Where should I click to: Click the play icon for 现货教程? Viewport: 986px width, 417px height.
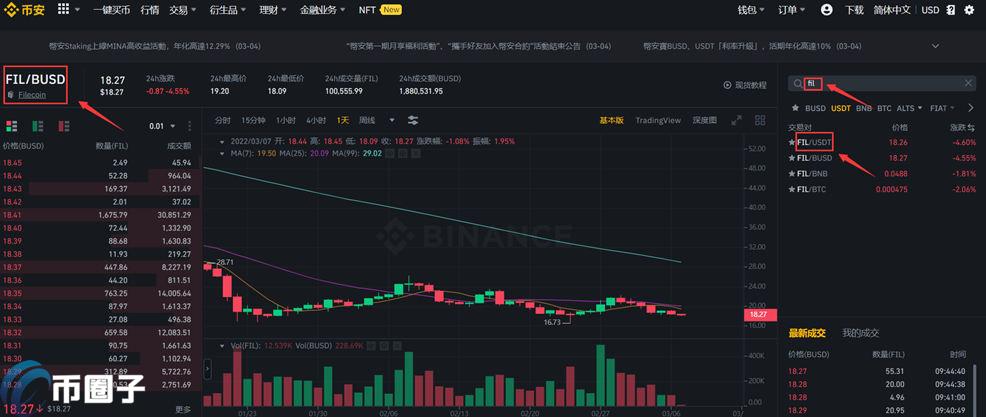(x=727, y=85)
